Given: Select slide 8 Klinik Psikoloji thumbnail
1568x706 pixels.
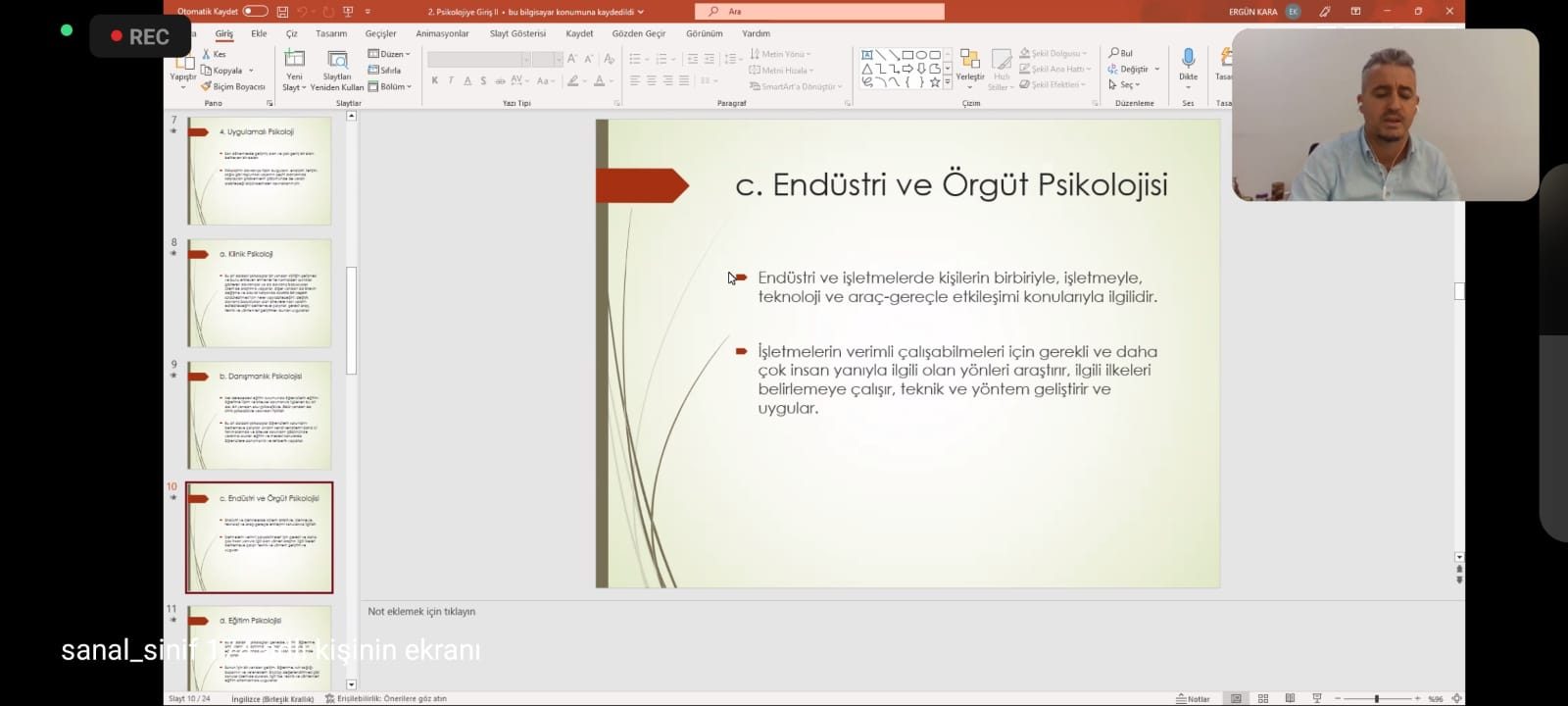Looking at the screenshot, I should click(259, 292).
